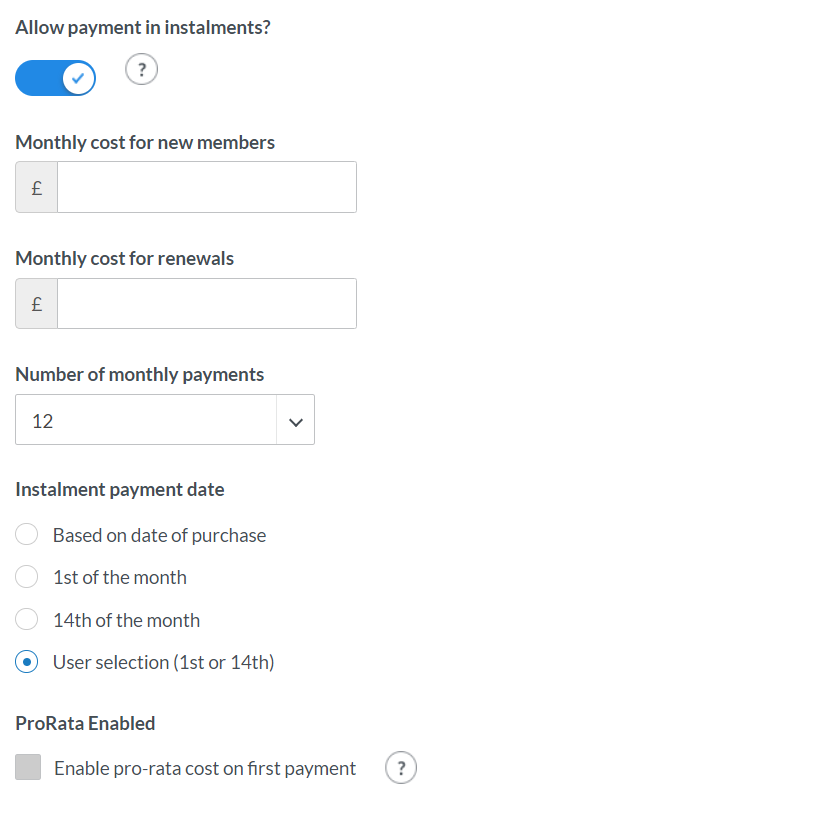Click the Number of monthly payments label

[x=140, y=375]
